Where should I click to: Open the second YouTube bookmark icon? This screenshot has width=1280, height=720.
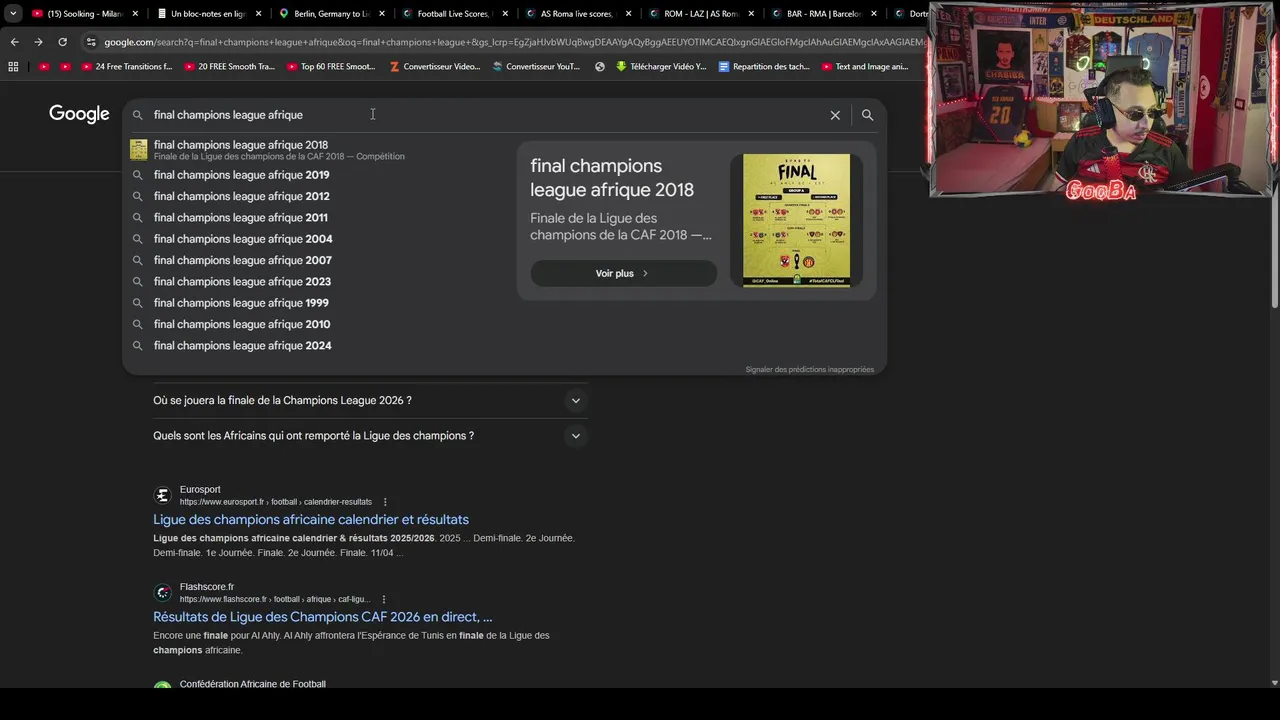pos(66,67)
